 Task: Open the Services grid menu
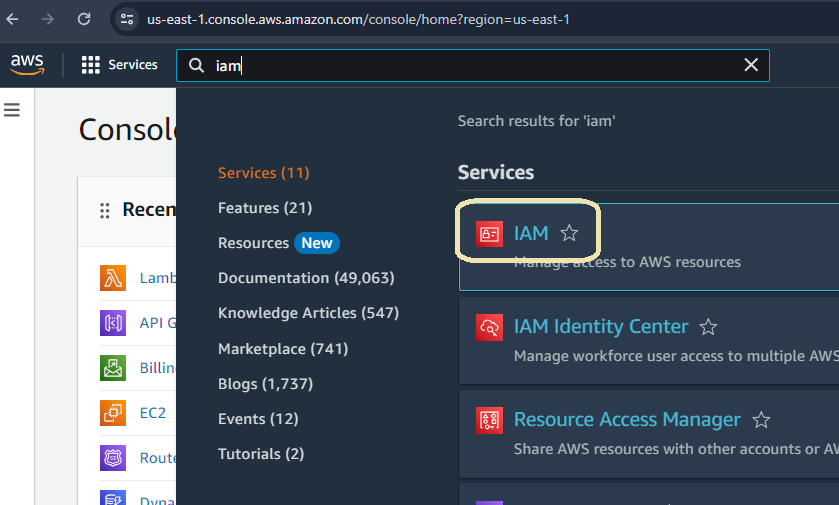point(90,65)
